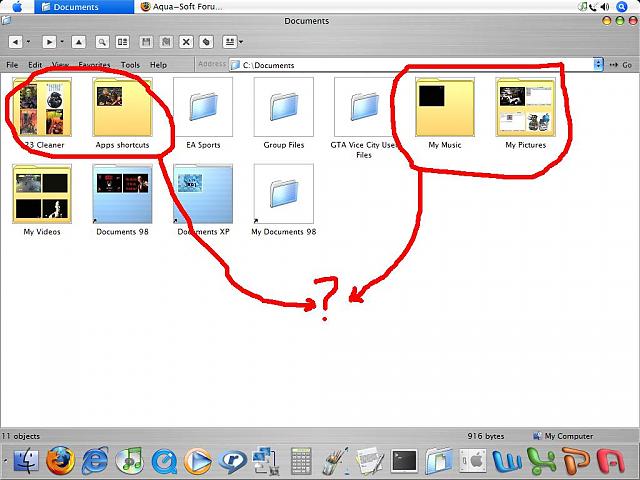Open the Forward button history dropdown

(x=62, y=42)
